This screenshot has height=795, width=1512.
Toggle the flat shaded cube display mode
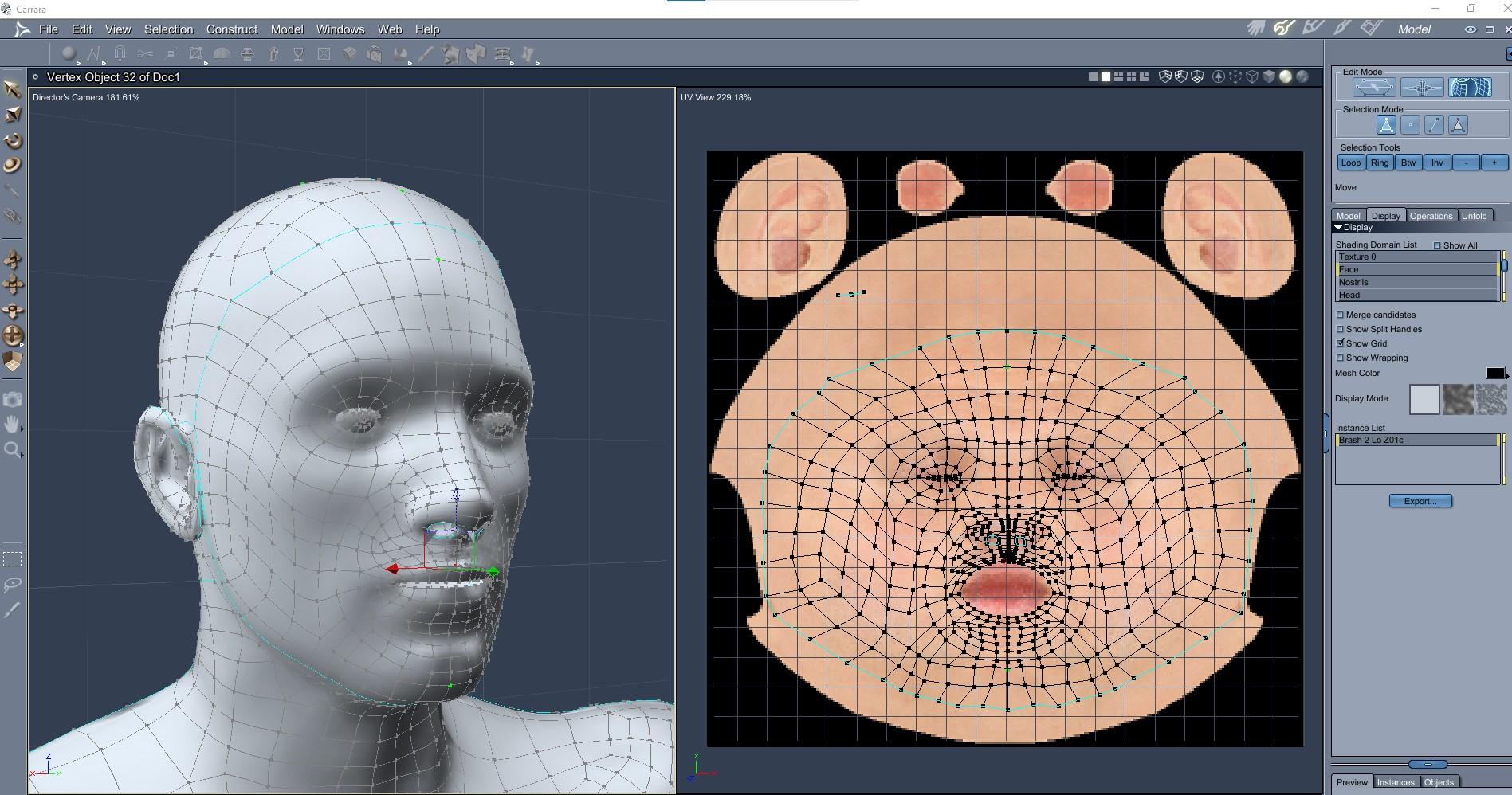click(x=1269, y=77)
